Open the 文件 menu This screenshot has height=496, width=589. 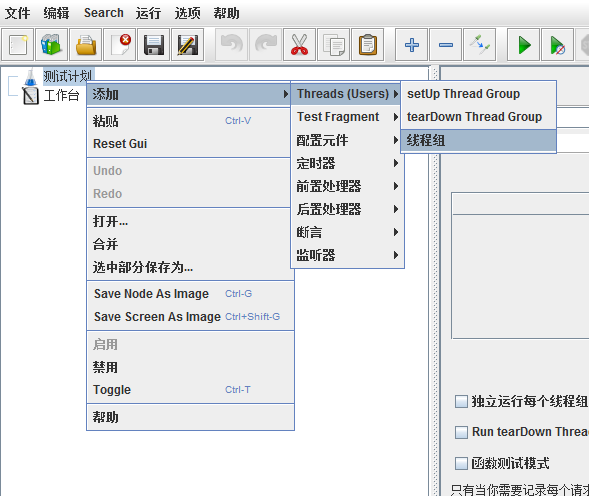(x=17, y=13)
